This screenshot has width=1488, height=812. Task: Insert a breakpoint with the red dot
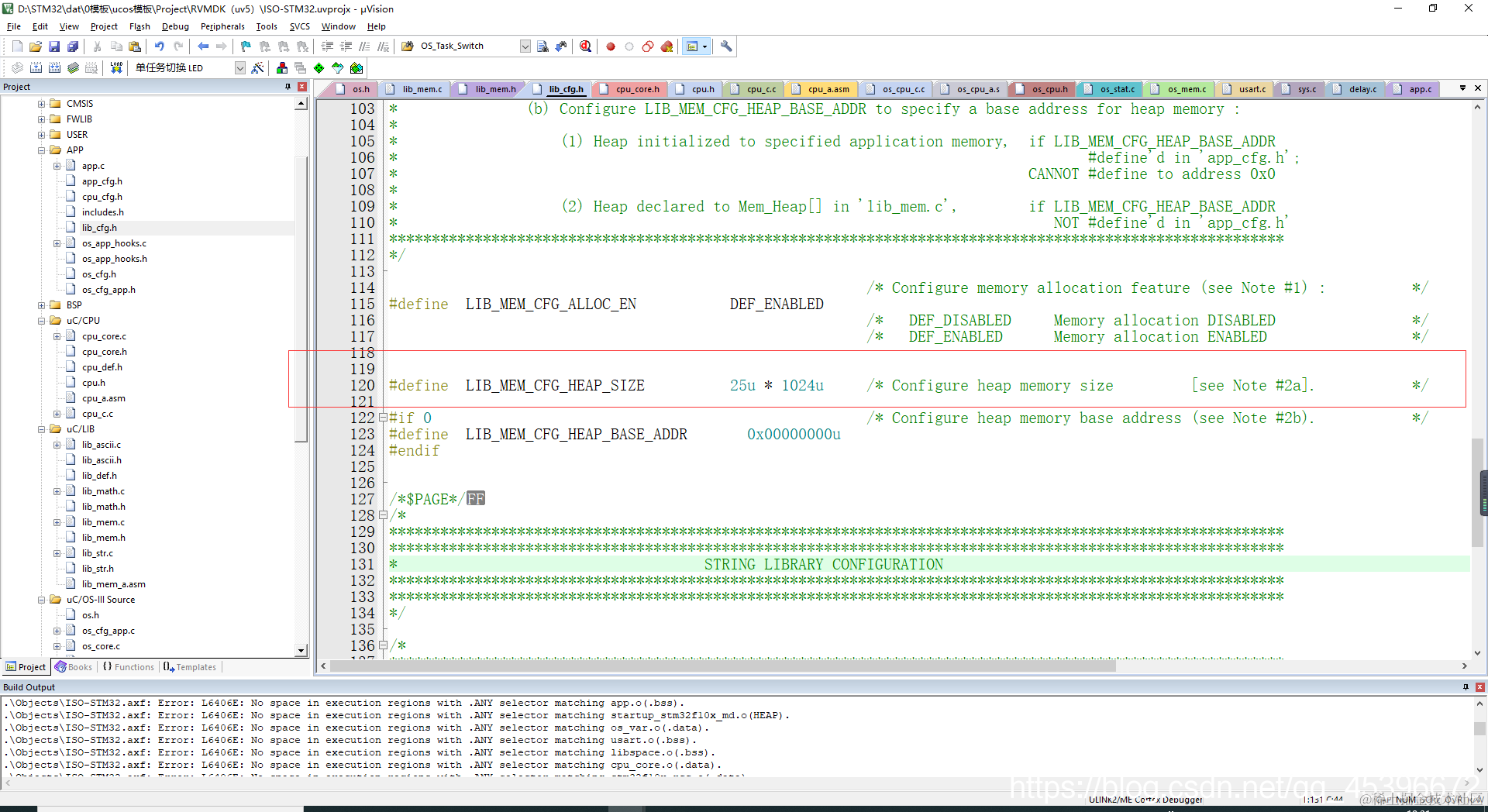[x=611, y=46]
